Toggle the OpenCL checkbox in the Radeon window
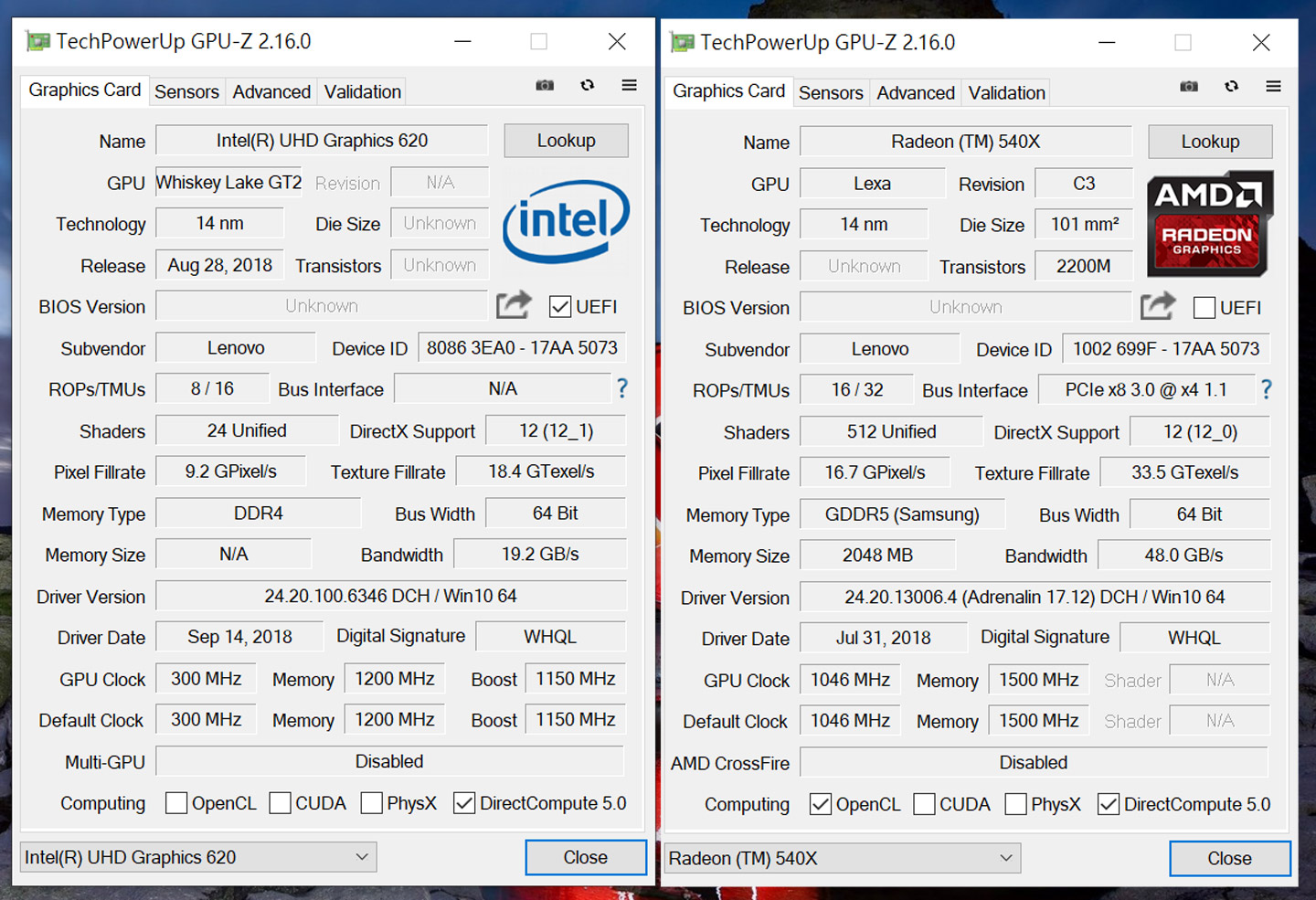The width and height of the screenshot is (1316, 900). point(820,804)
